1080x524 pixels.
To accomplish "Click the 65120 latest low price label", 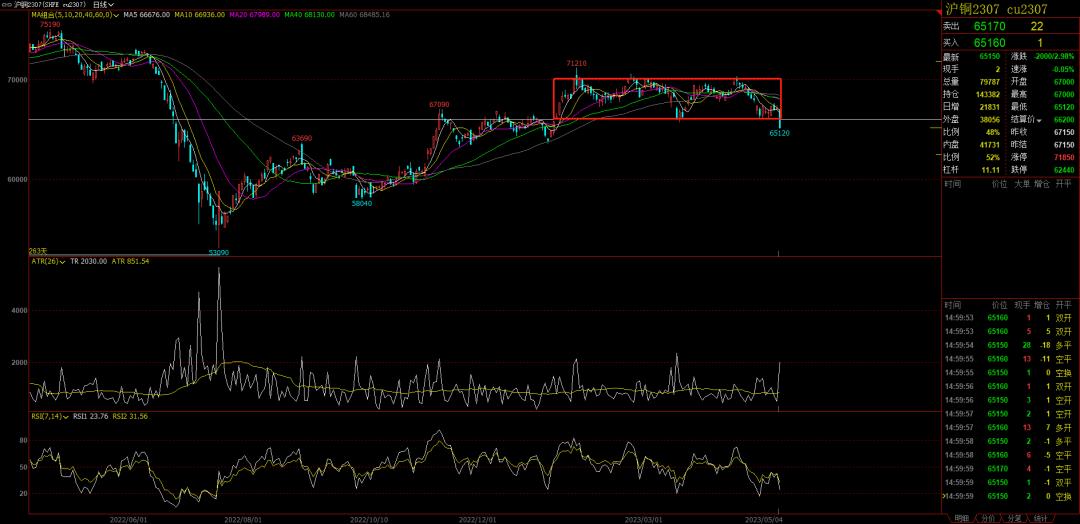I will pyautogui.click(x=779, y=132).
